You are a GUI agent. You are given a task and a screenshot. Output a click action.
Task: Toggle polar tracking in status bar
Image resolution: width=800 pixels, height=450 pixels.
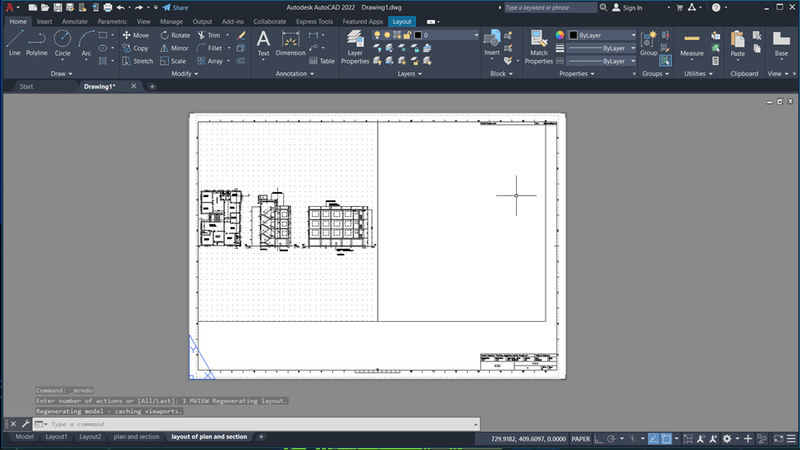click(x=611, y=439)
